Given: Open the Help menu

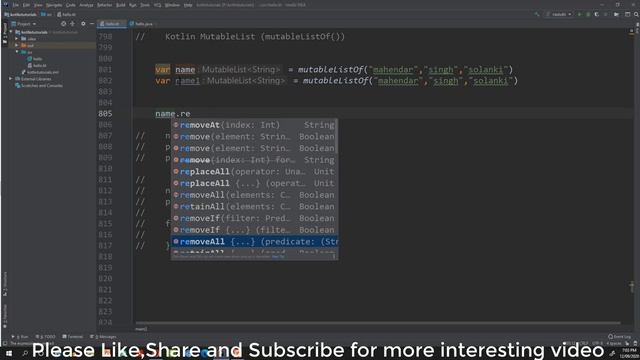Looking at the screenshot, I should coord(188,5).
